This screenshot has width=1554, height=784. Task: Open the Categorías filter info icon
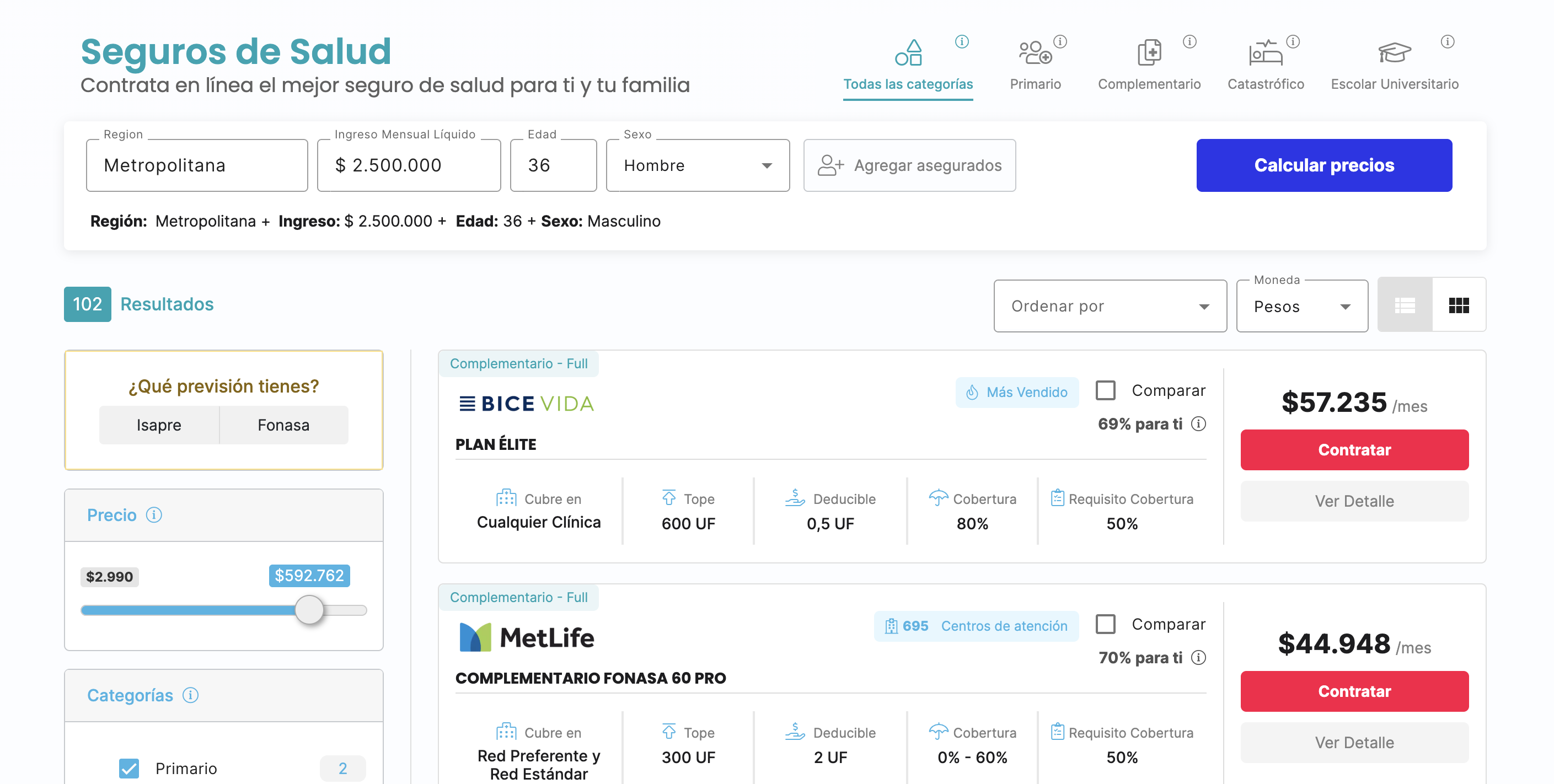click(190, 695)
